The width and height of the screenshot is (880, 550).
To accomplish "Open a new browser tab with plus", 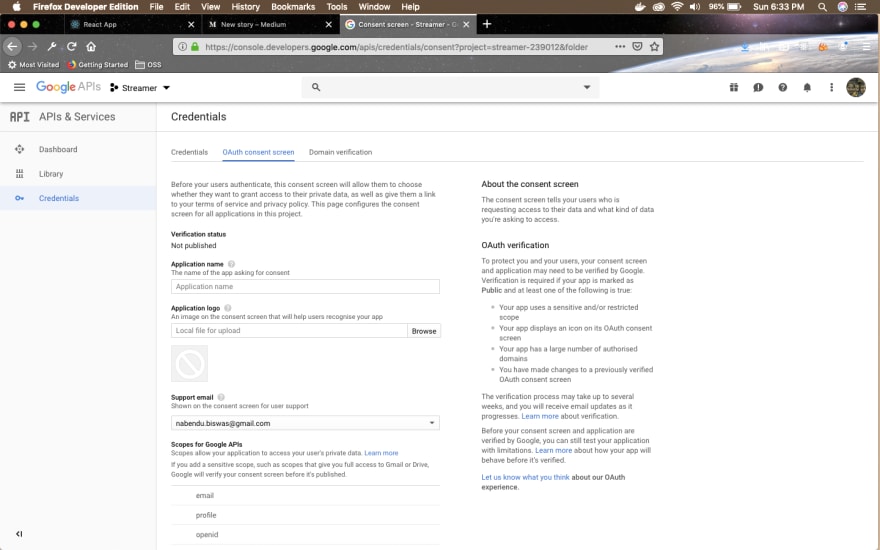I will point(487,24).
